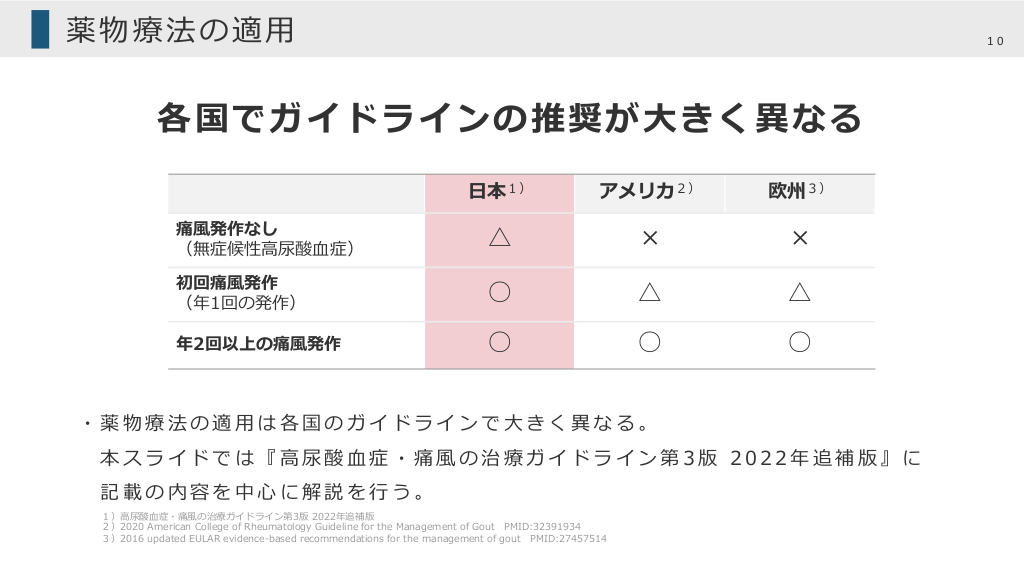Screen dimensions: 1024x576
Task: Click the cross mark under アメリカ column
Action: pyautogui.click(x=650, y=238)
